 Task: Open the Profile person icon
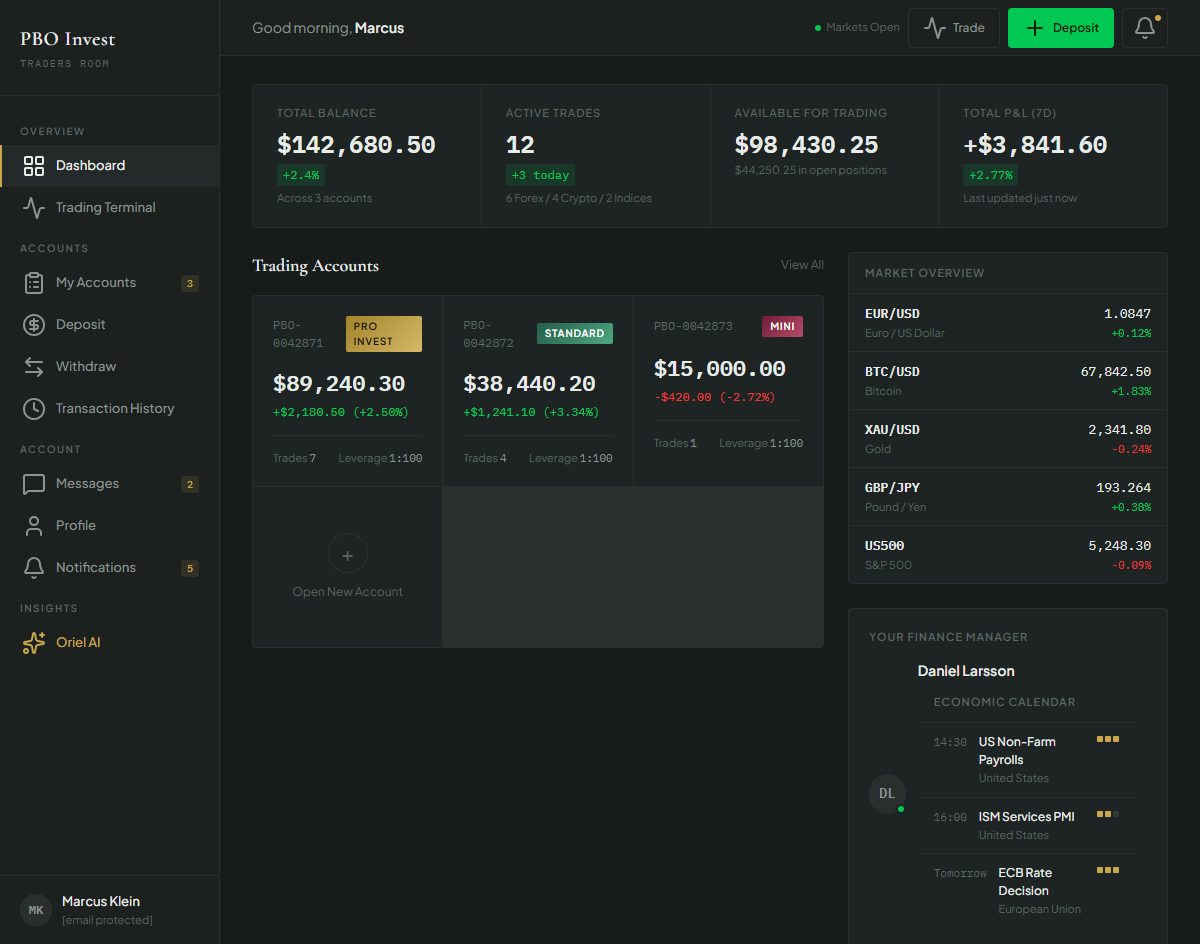coord(34,525)
